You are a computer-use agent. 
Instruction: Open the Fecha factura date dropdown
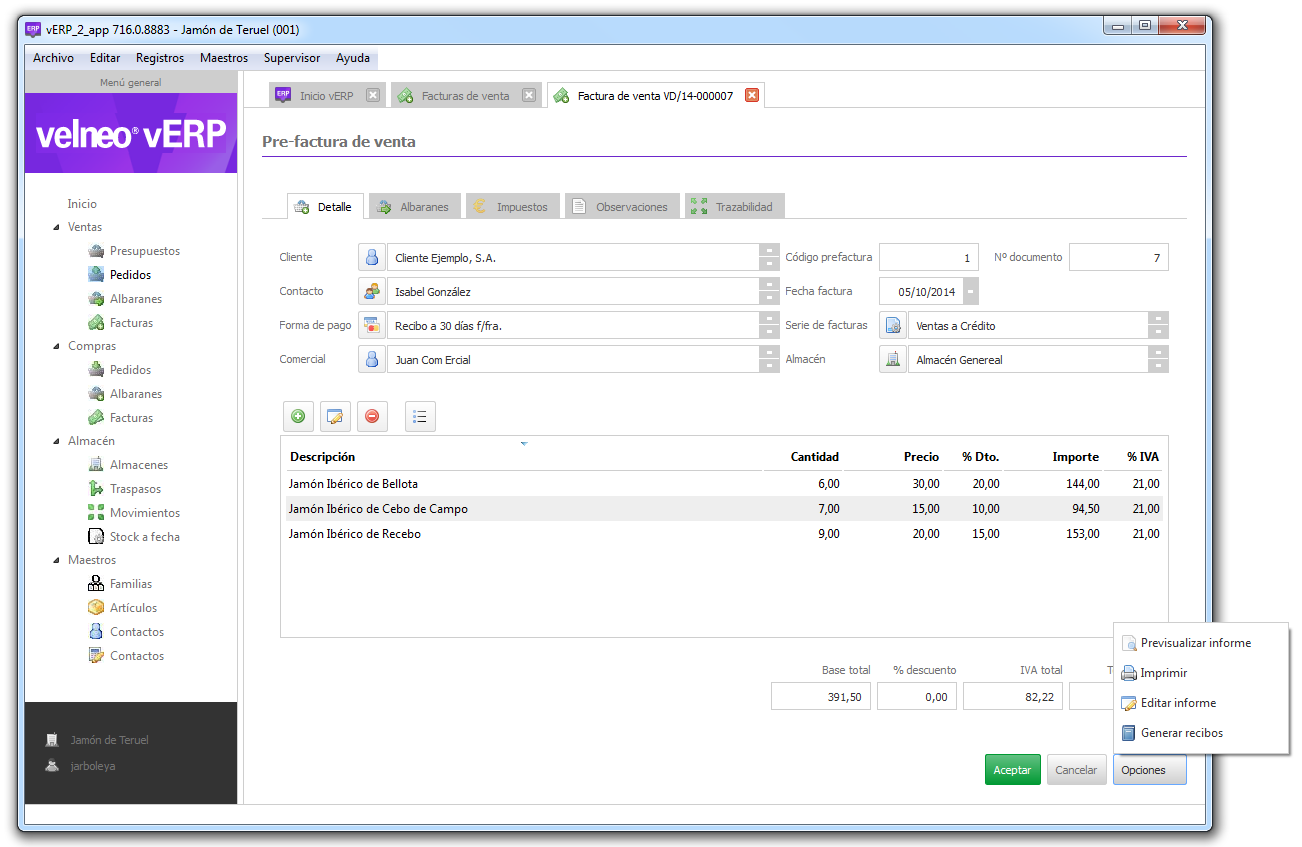971,291
